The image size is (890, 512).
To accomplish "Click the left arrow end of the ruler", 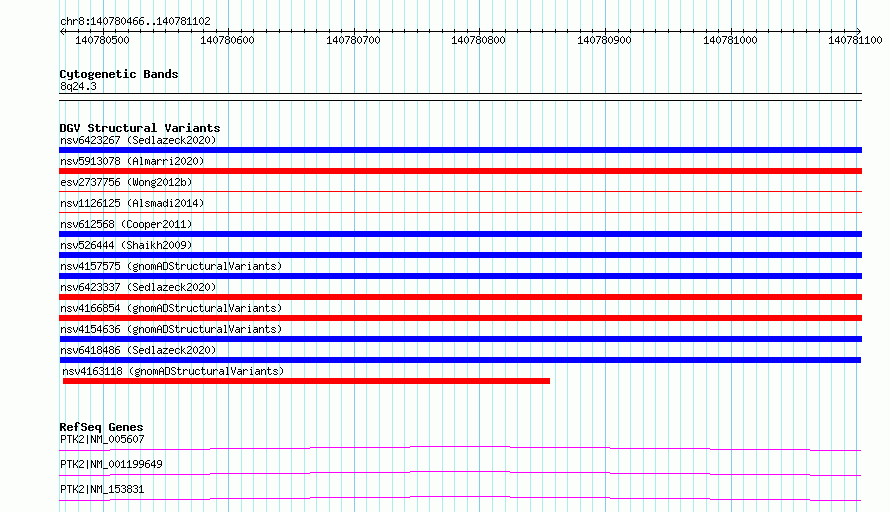I will [x=62, y=31].
